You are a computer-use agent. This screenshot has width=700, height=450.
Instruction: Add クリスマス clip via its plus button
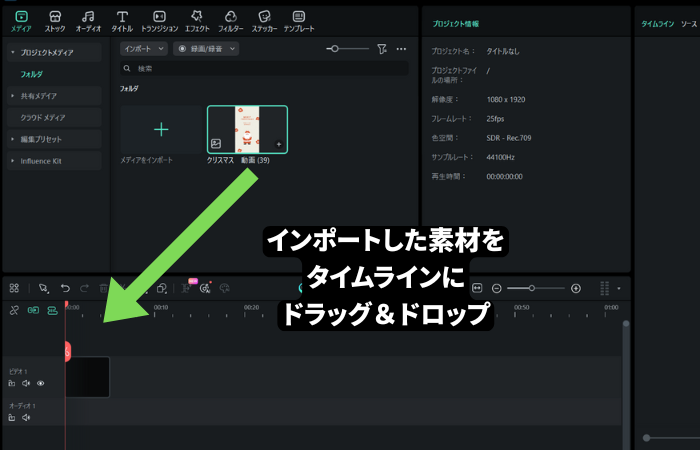(279, 144)
